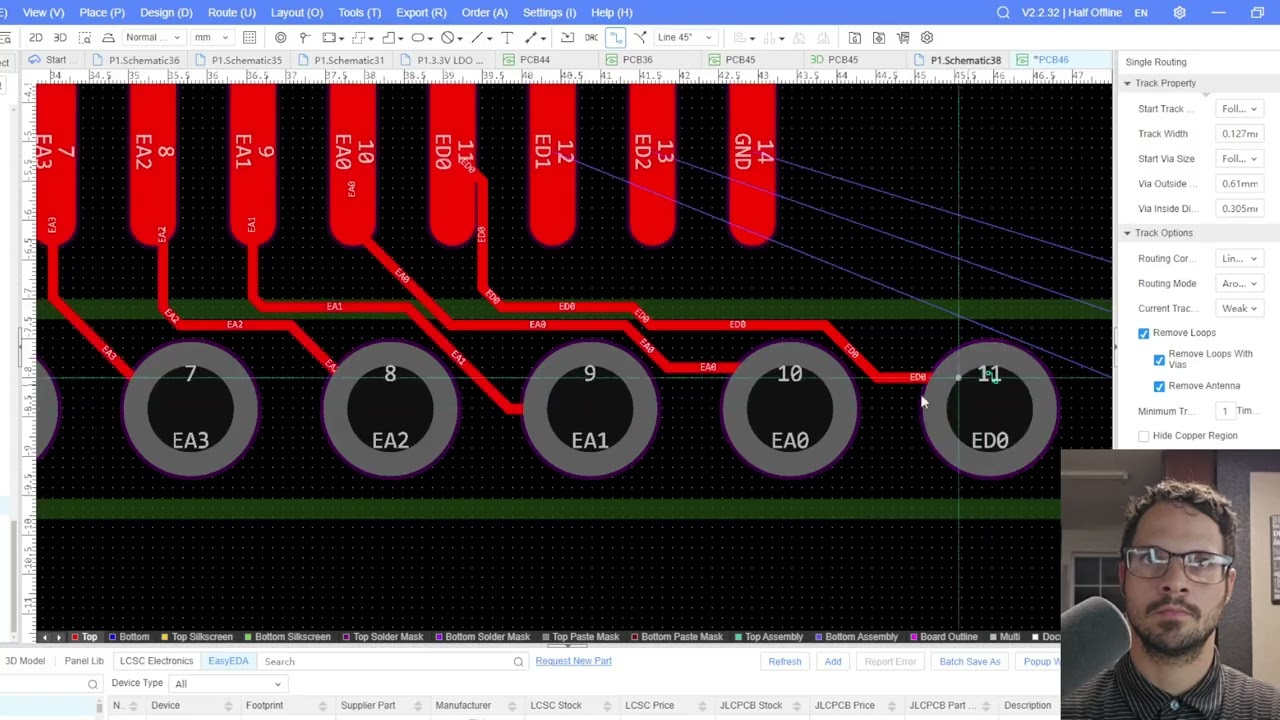This screenshot has width=1280, height=720.
Task: Switch to PCB44 tab
Action: [x=527, y=60]
